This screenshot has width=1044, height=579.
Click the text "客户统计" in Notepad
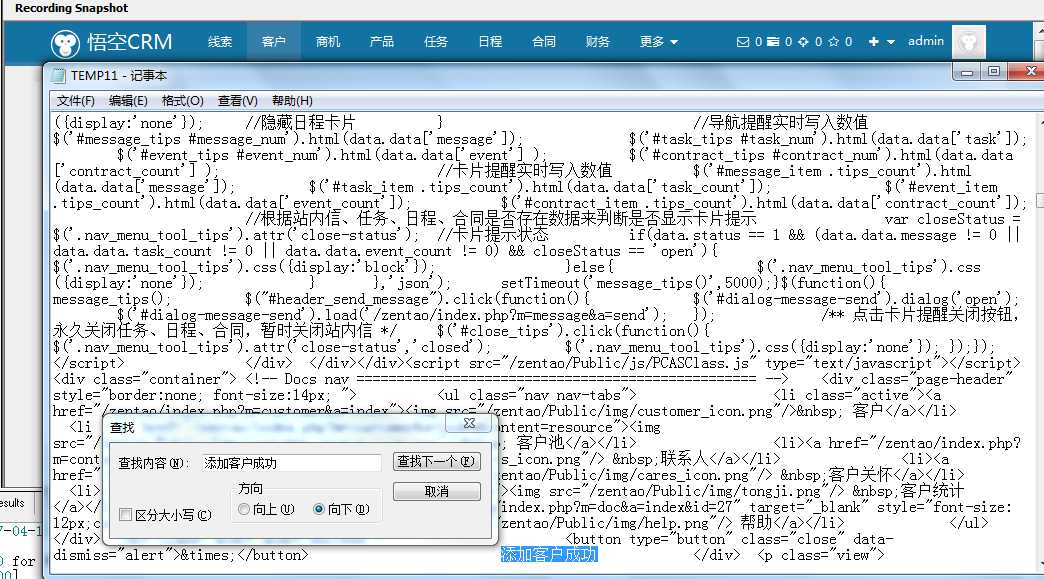pos(932,491)
